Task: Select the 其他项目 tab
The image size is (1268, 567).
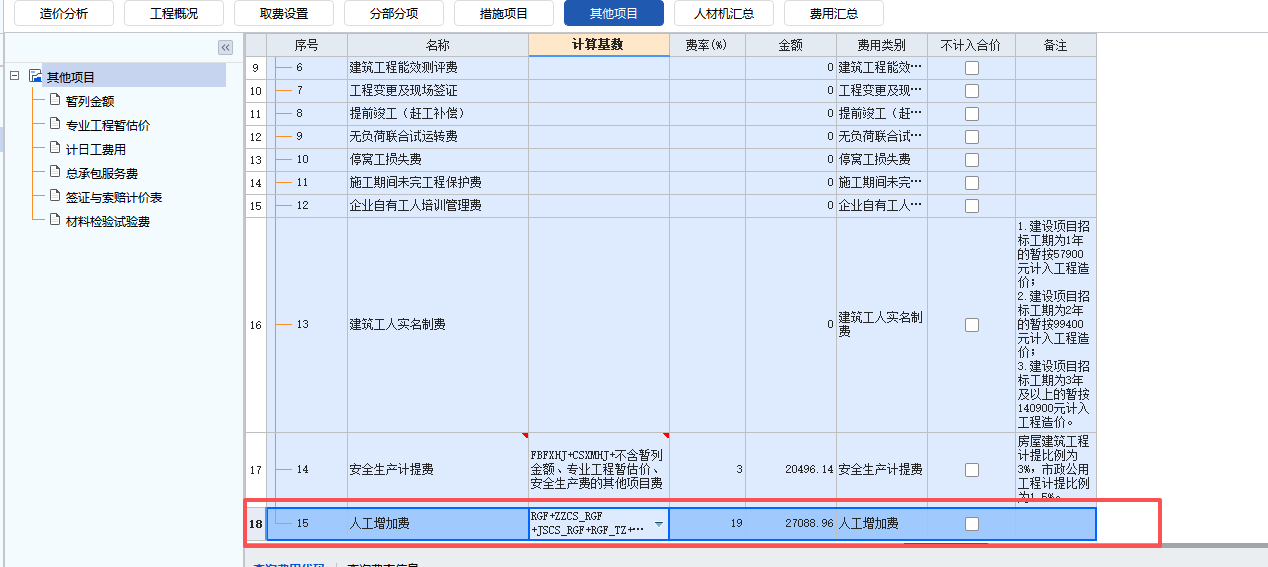Action: coord(614,14)
